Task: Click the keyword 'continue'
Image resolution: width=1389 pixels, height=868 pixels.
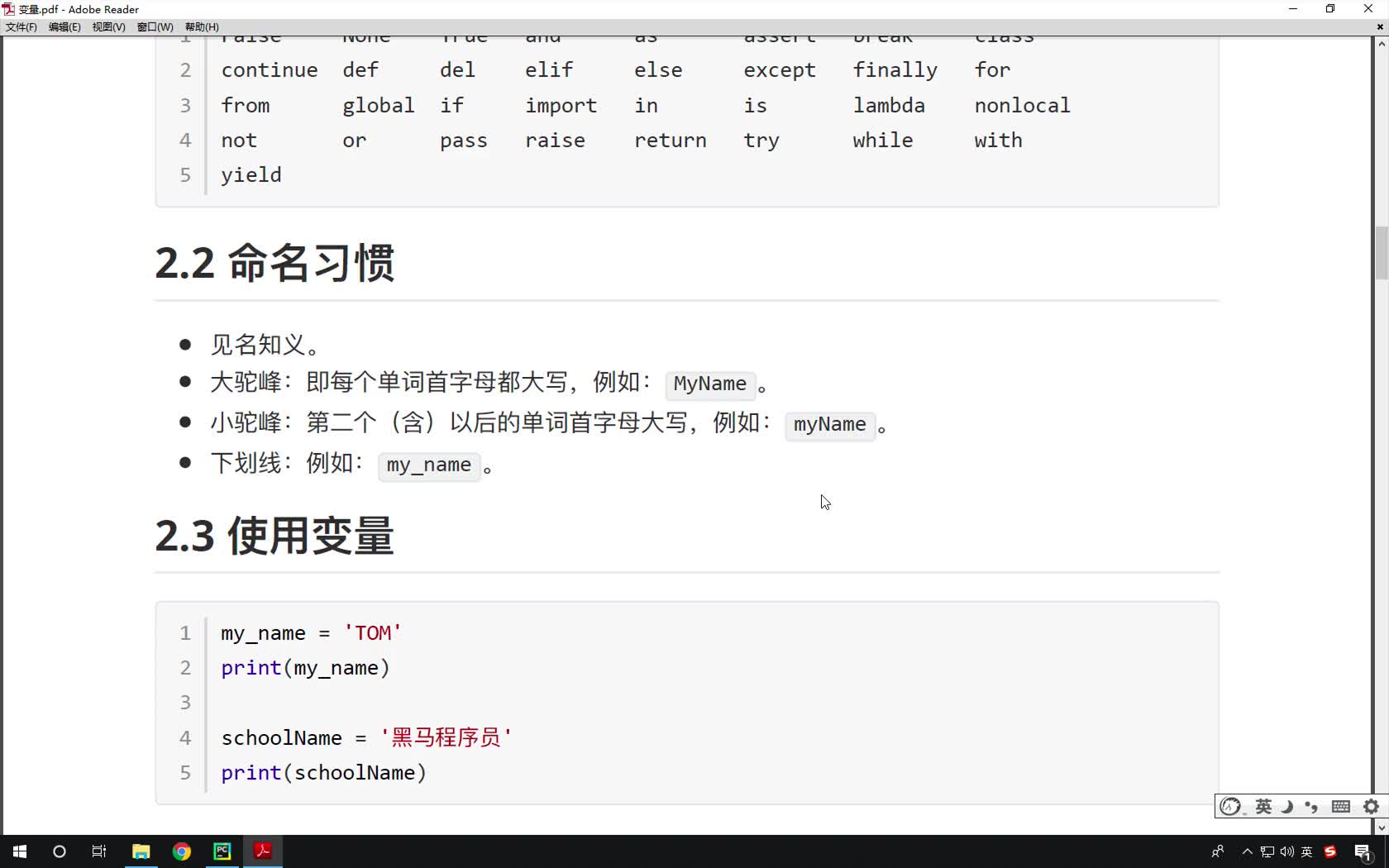Action: pos(270,70)
